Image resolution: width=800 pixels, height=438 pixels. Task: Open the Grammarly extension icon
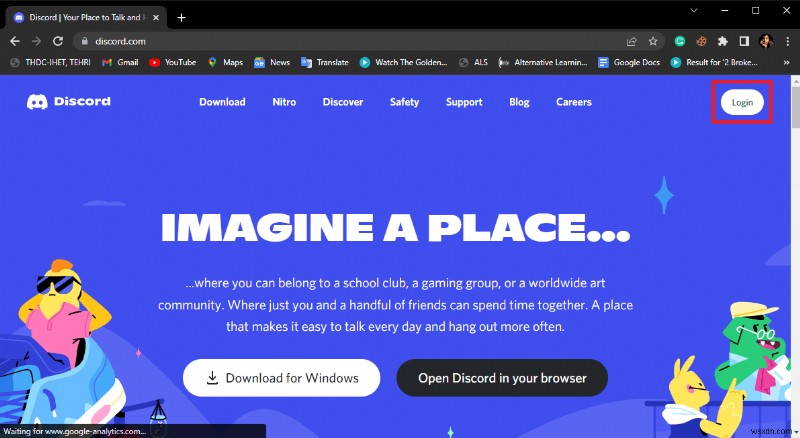(680, 41)
